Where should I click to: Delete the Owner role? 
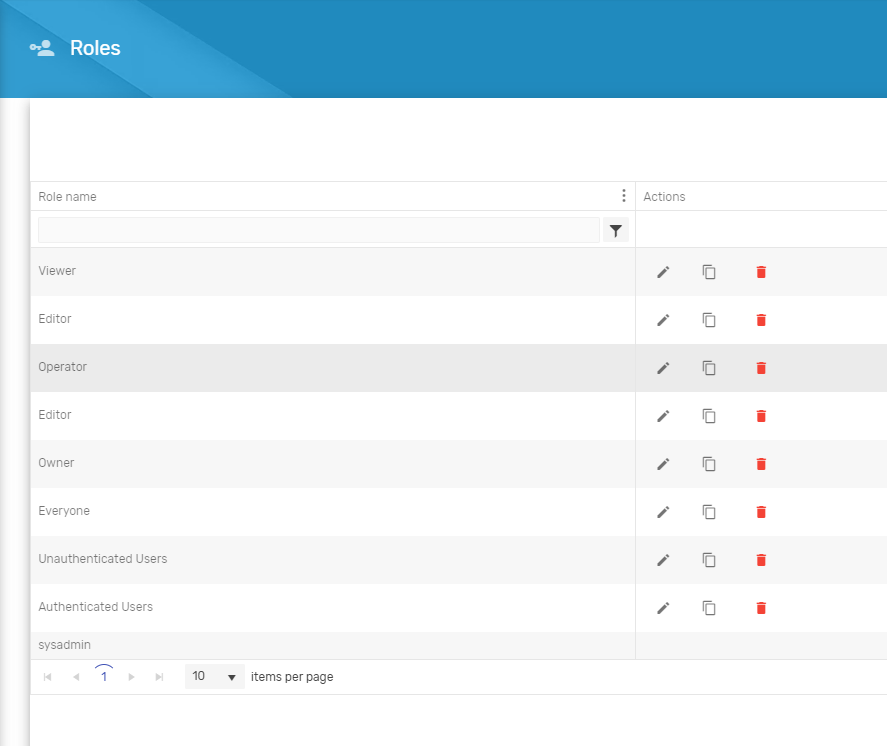click(x=761, y=464)
